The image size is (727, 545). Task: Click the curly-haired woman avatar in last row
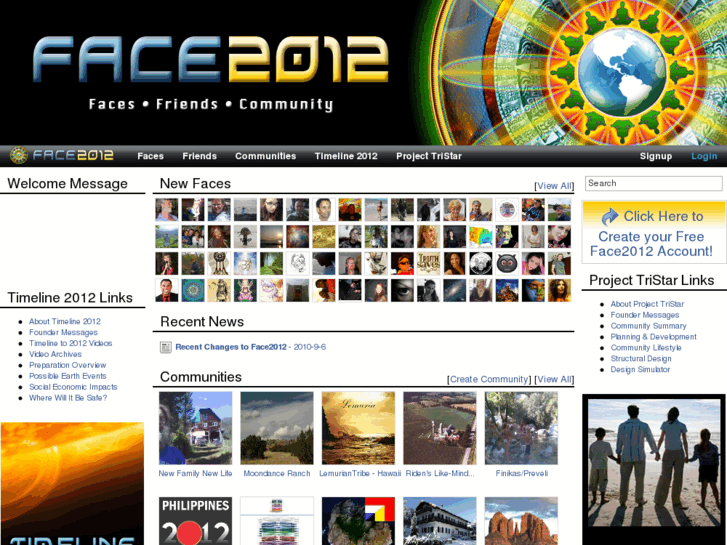pyautogui.click(x=559, y=290)
